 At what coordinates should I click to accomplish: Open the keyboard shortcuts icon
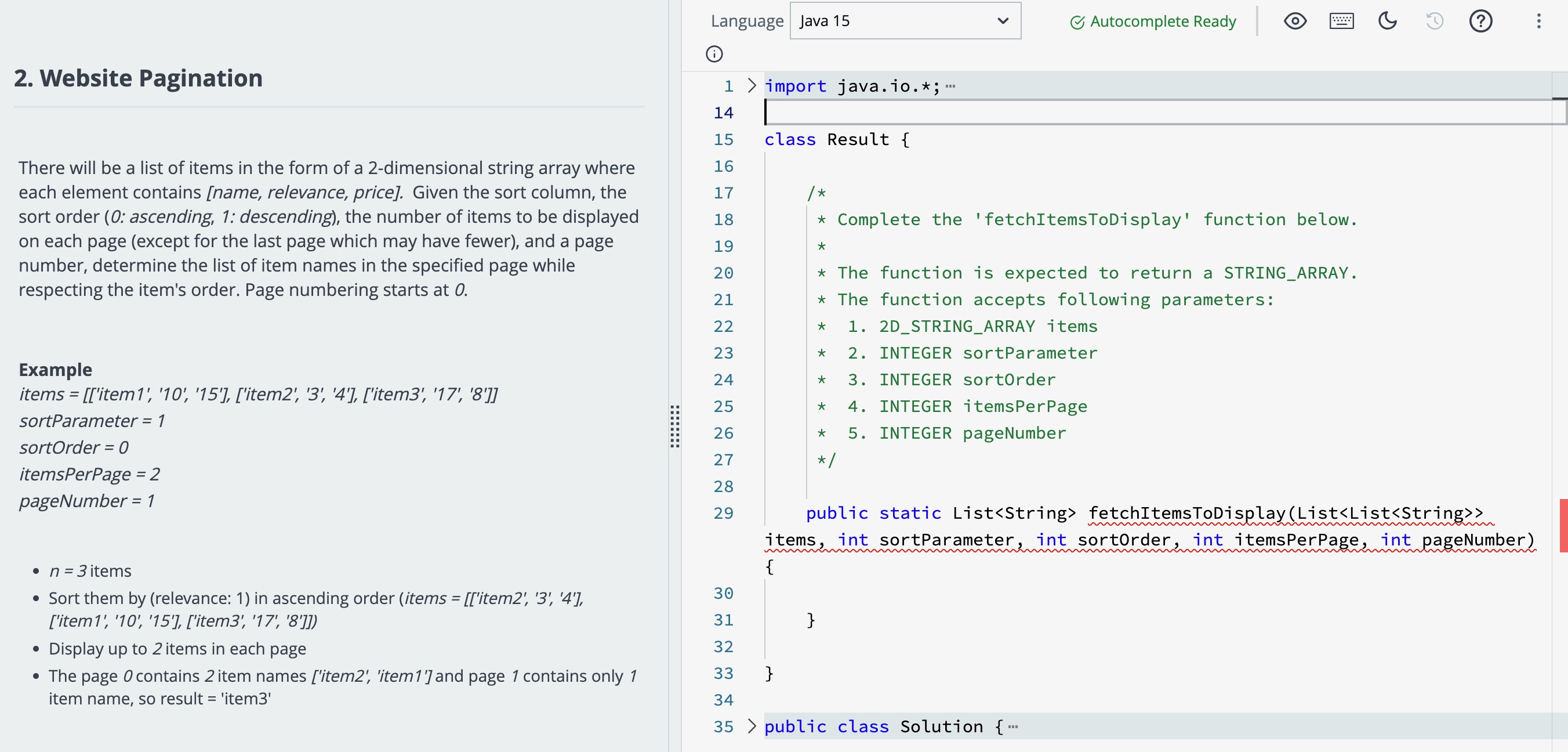click(1341, 21)
